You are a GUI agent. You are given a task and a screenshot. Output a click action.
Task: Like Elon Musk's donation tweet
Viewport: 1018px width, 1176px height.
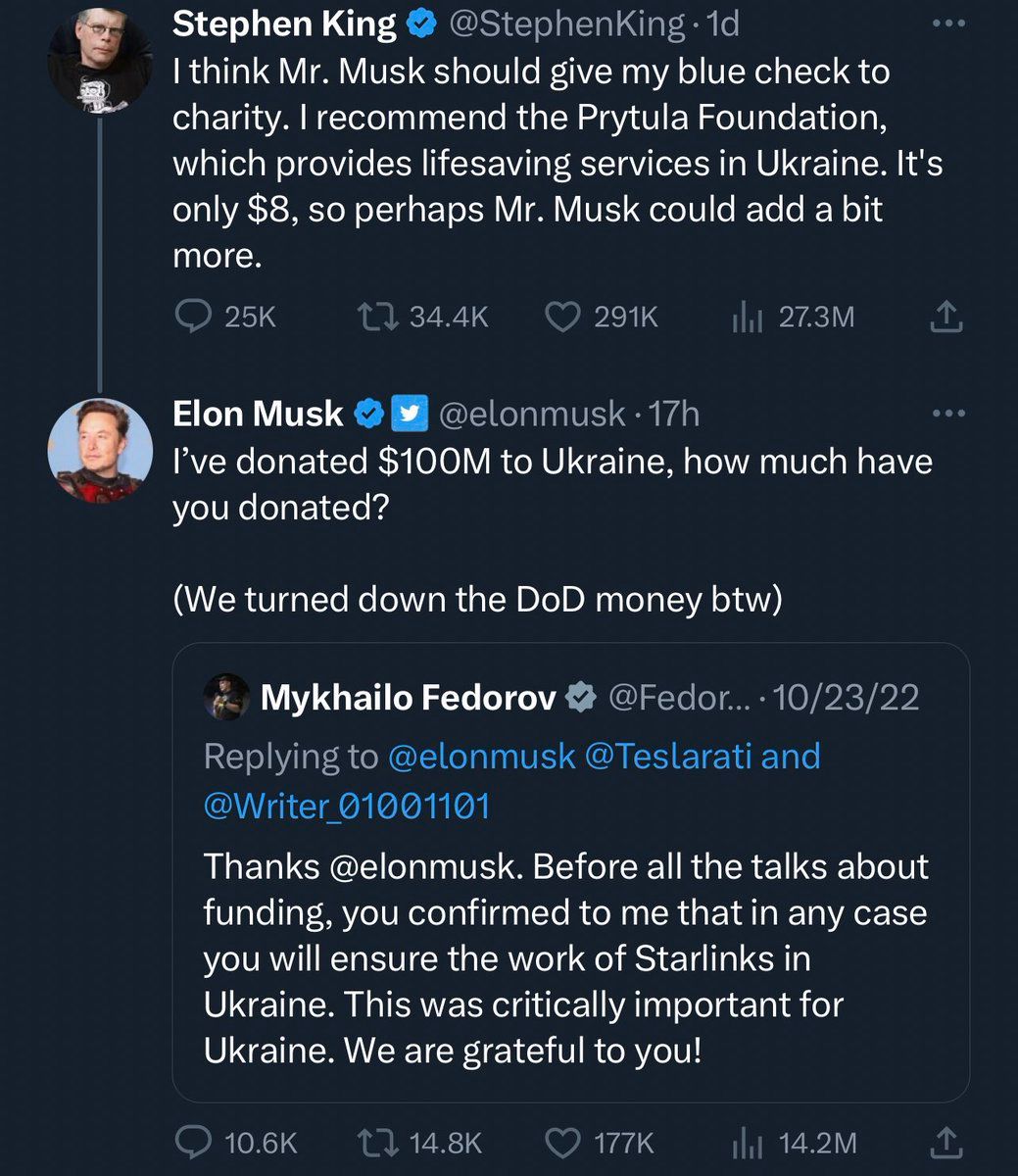[561, 1143]
